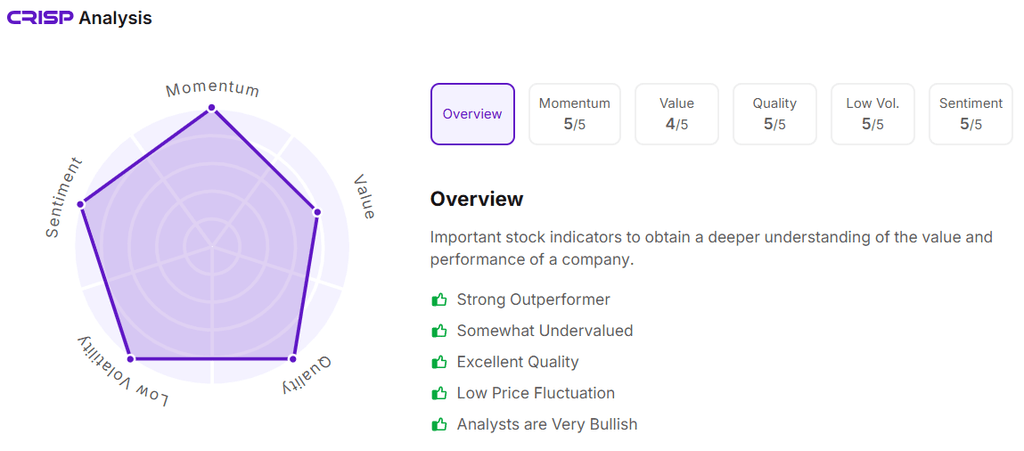1024x451 pixels.
Task: Click the Quality data point on radar chart
Action: point(293,358)
